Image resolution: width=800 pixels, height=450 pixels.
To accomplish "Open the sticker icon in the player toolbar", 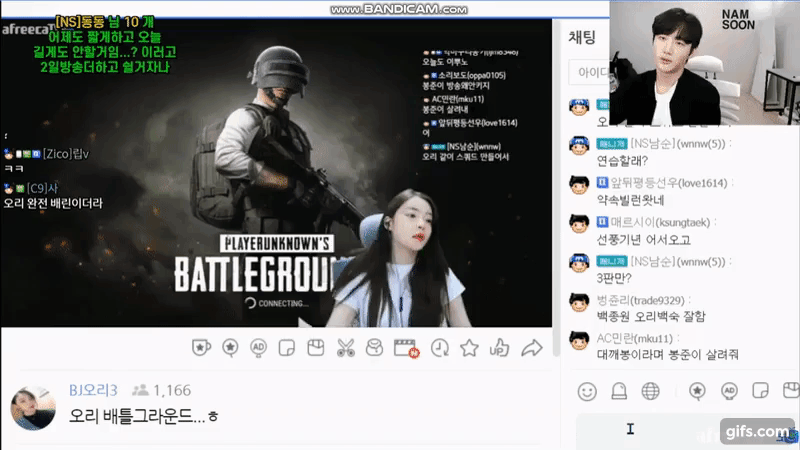I will (287, 348).
